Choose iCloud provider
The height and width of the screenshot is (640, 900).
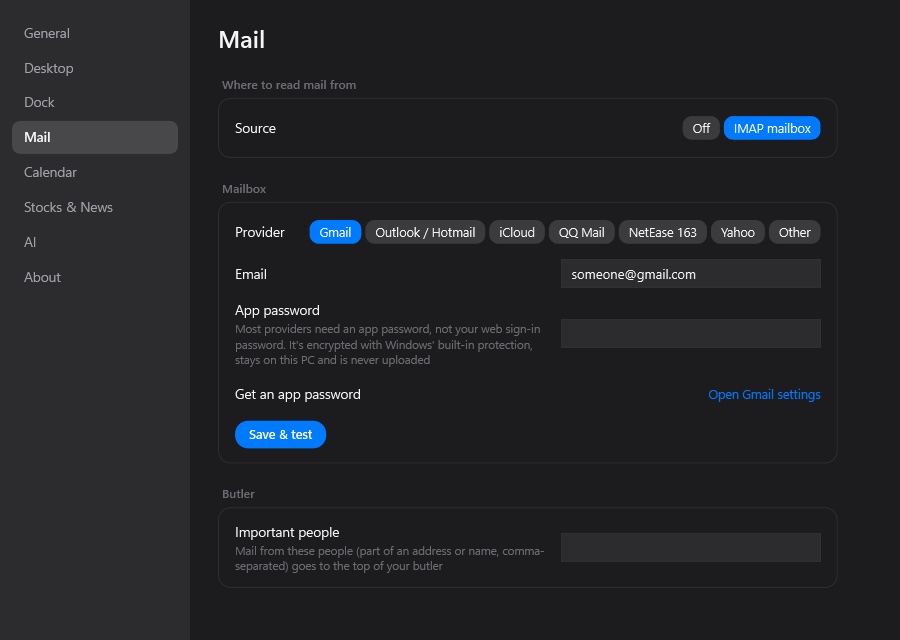517,232
